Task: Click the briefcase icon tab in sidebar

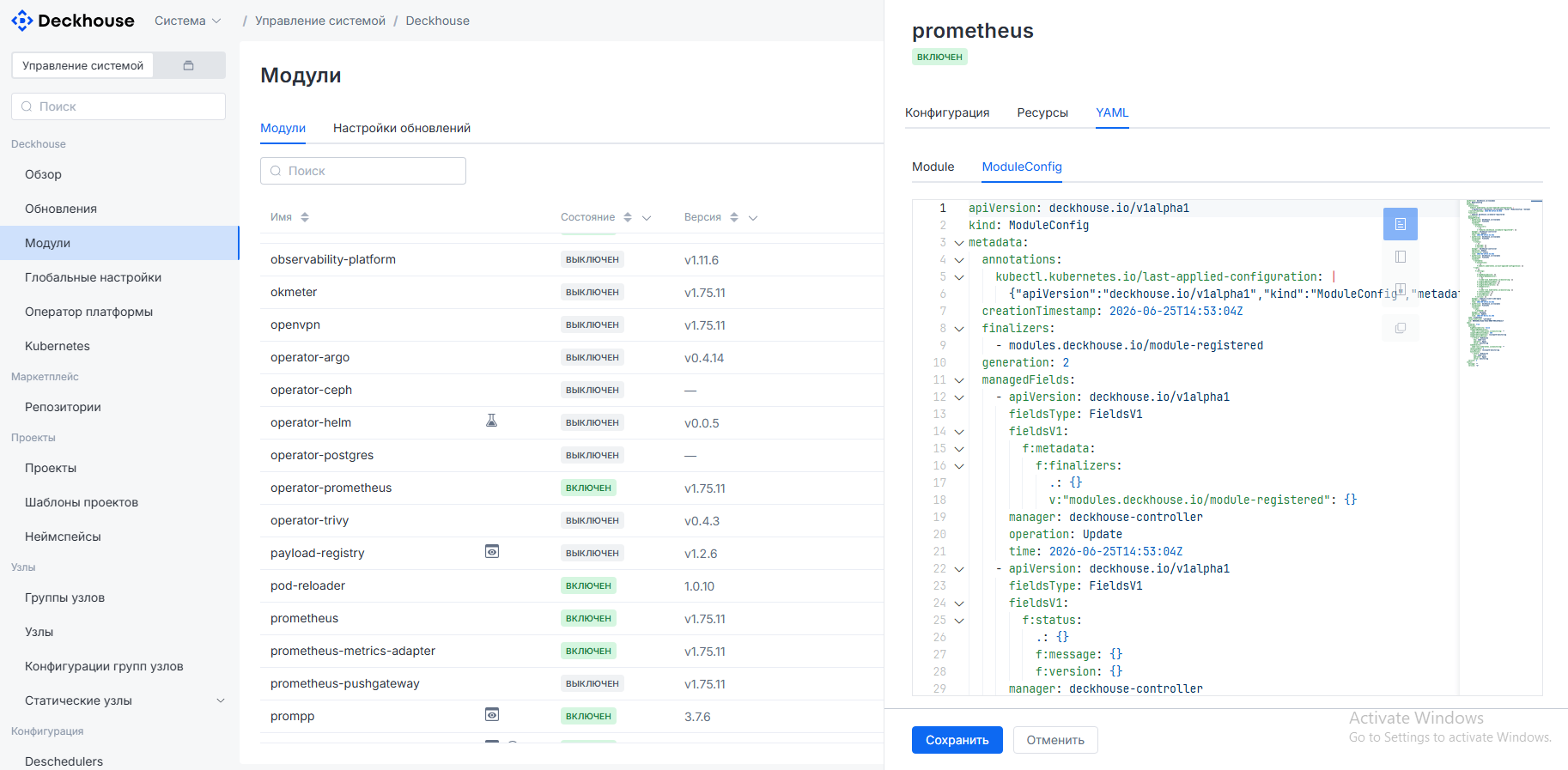Action: click(189, 65)
